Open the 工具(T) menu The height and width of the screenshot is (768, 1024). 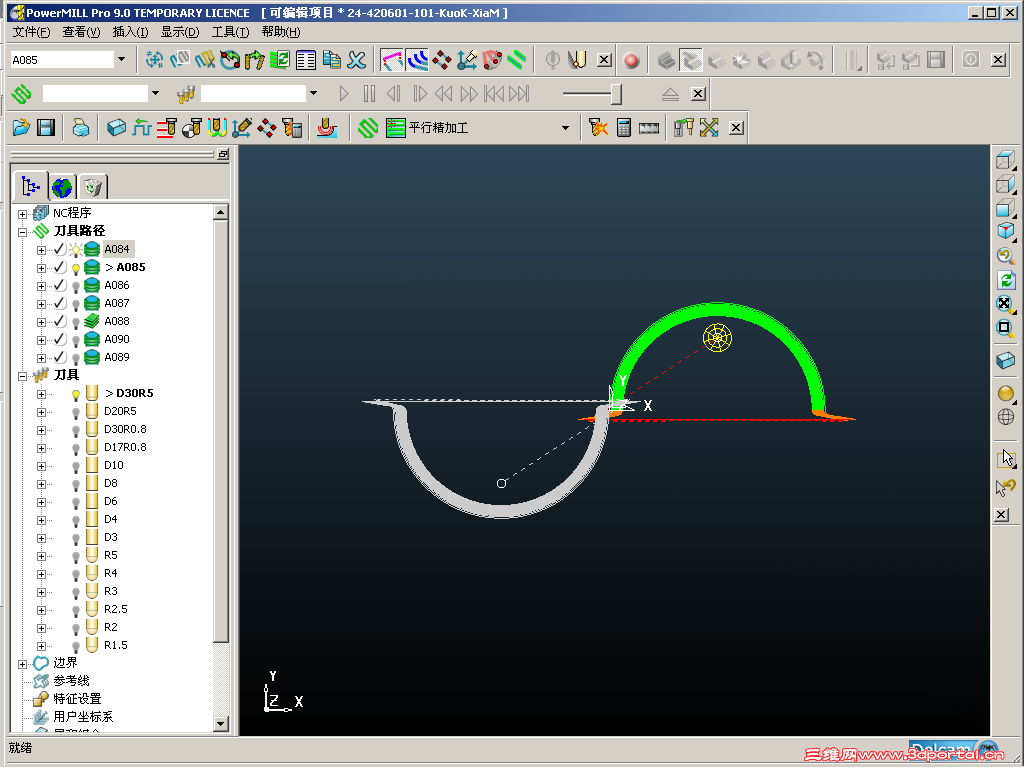(x=230, y=31)
